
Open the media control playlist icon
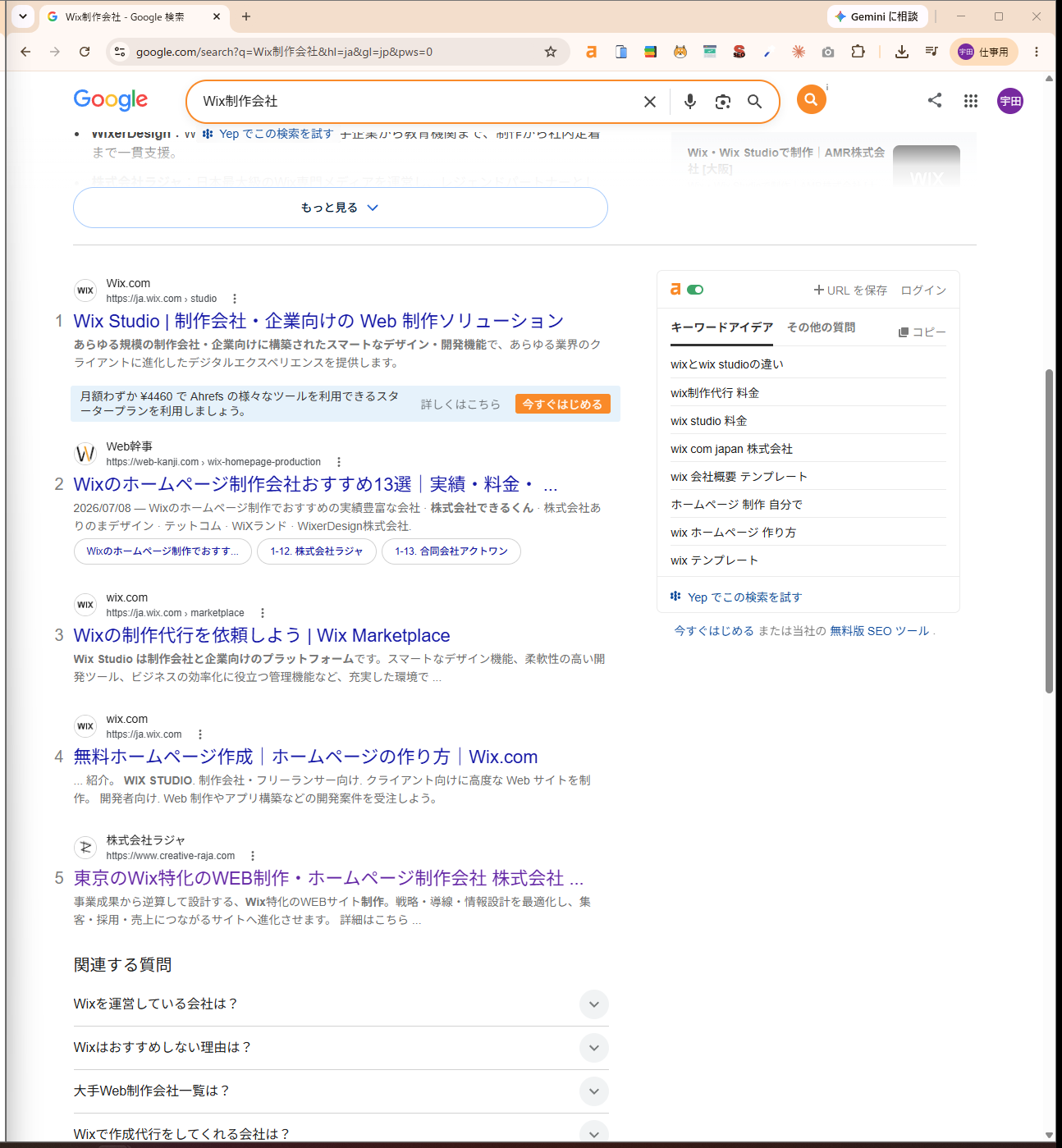click(931, 52)
